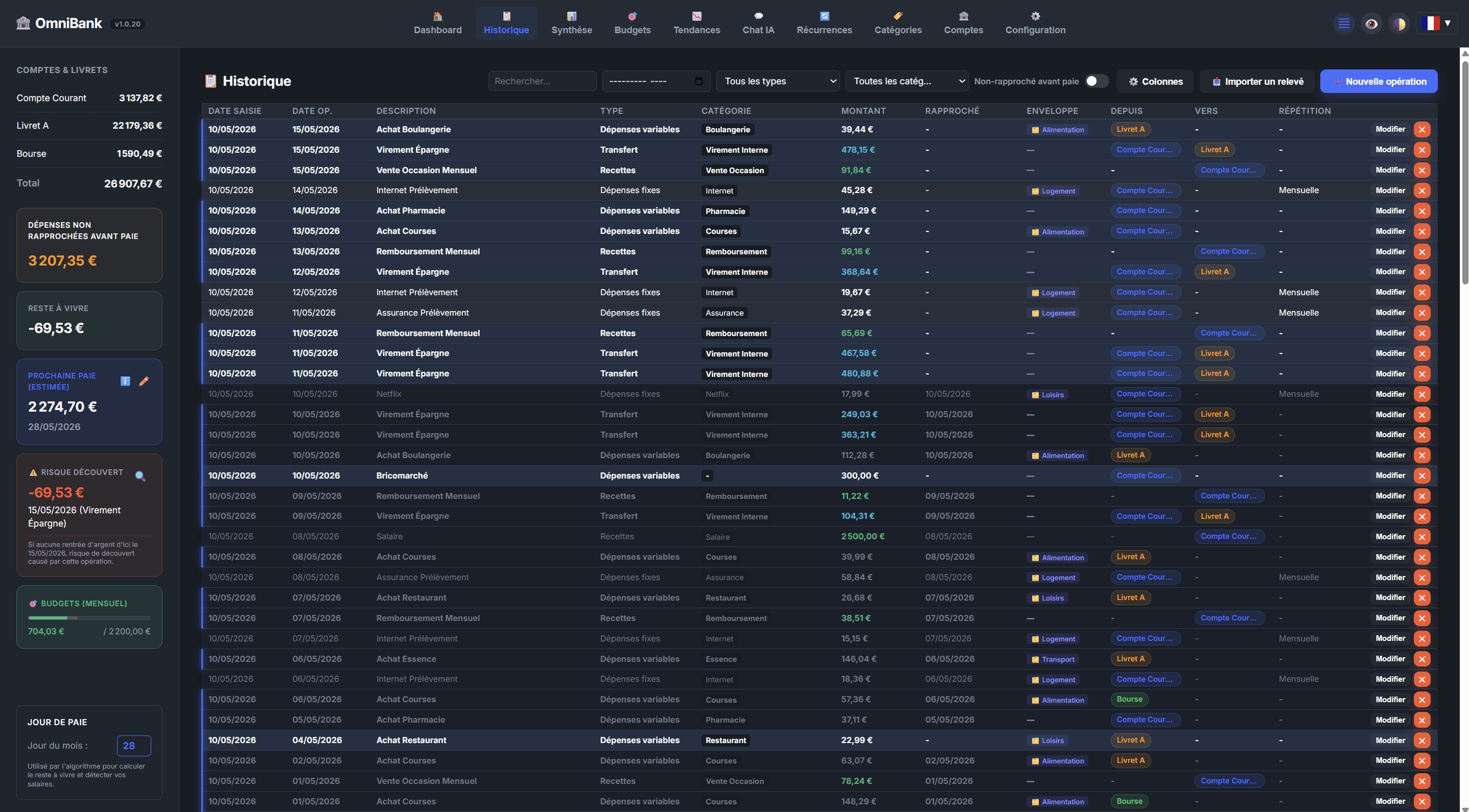
Task: Select the Bourse account in sidebar
Action: pyautogui.click(x=89, y=153)
